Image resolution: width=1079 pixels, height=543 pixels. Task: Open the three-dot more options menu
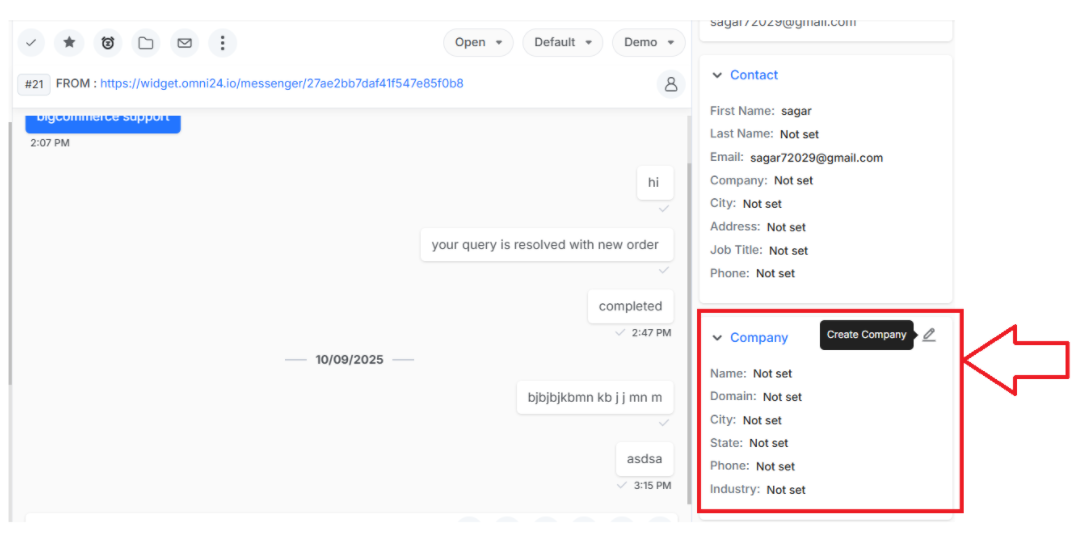[x=222, y=43]
